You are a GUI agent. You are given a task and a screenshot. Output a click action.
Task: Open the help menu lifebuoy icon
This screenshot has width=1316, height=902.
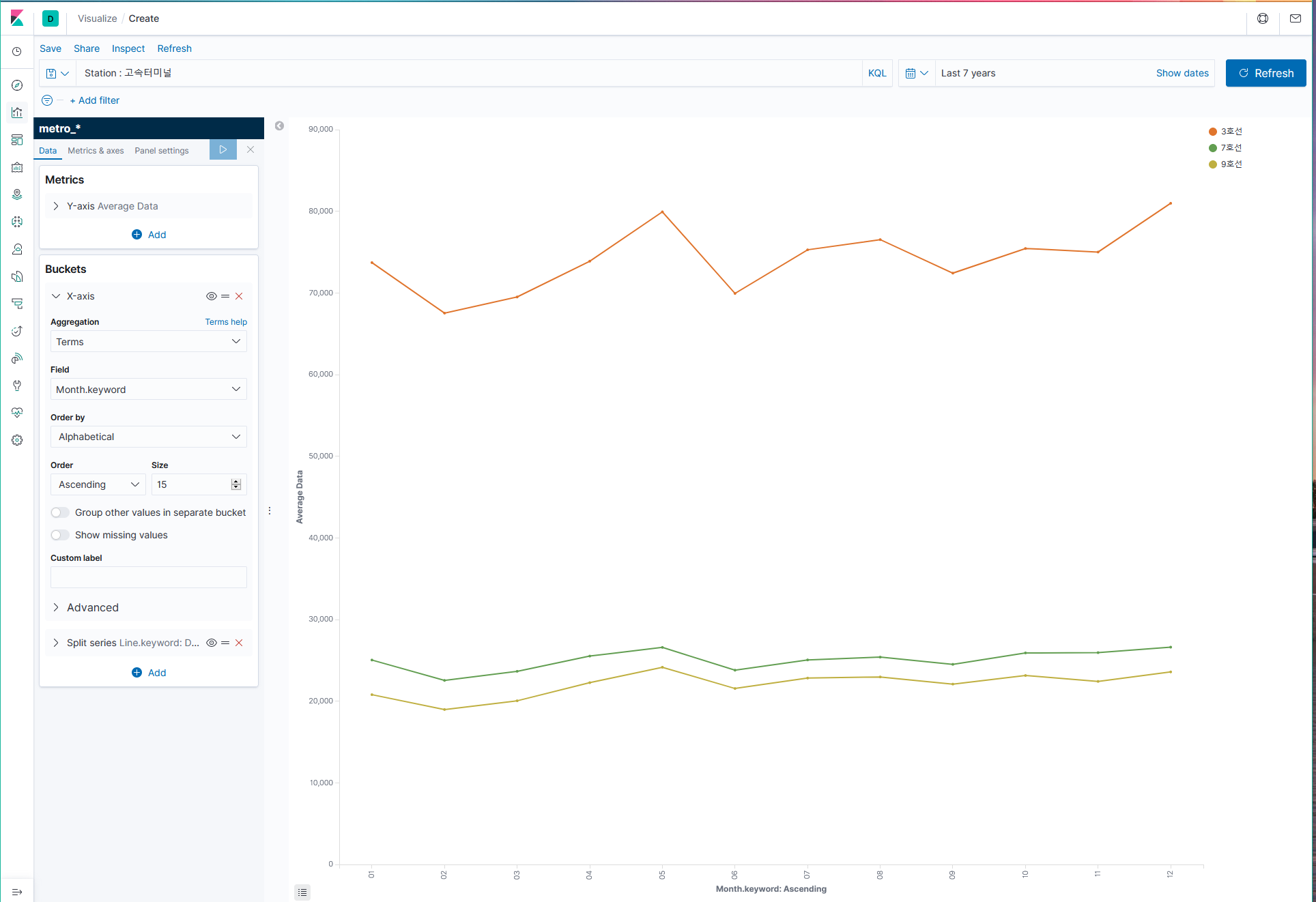click(1263, 18)
